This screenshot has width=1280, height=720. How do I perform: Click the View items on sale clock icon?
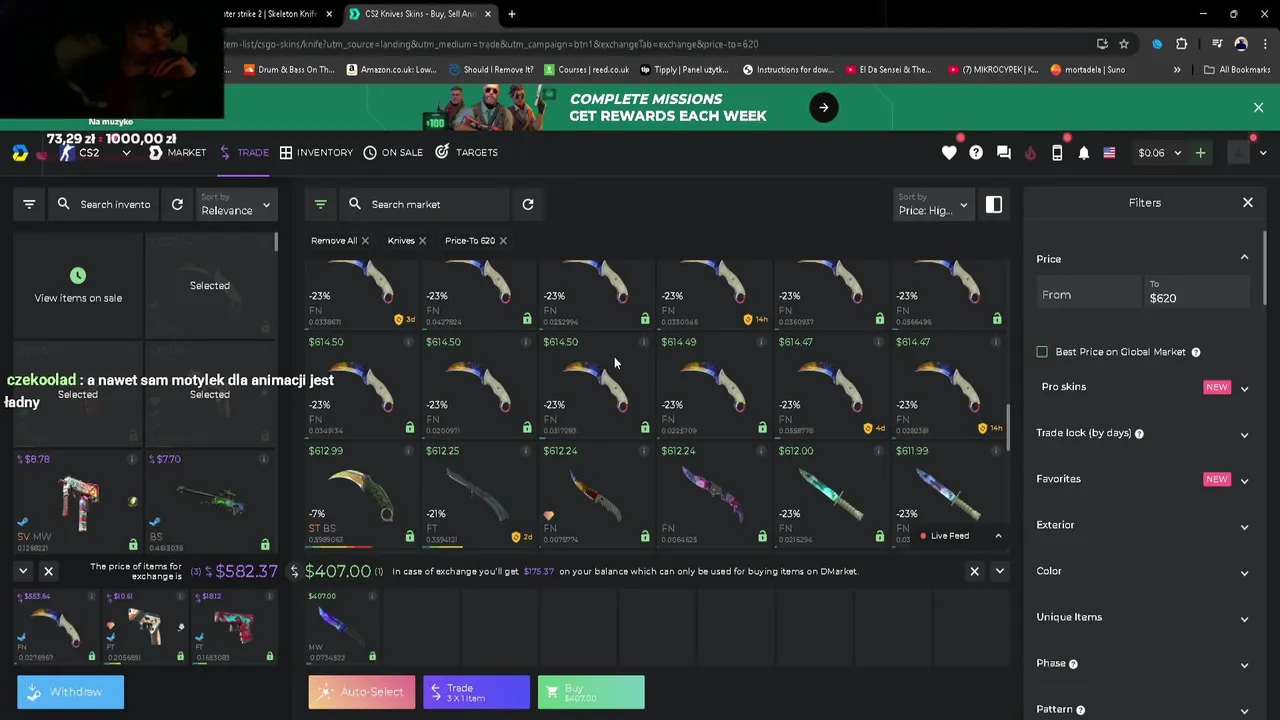coord(78,275)
